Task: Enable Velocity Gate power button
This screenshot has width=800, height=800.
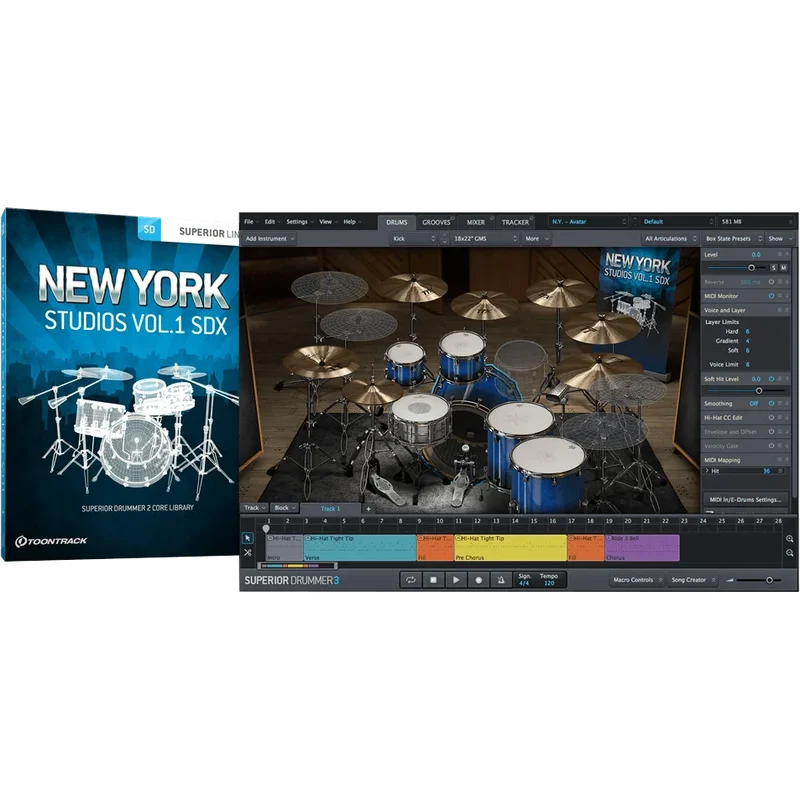Action: pos(771,446)
